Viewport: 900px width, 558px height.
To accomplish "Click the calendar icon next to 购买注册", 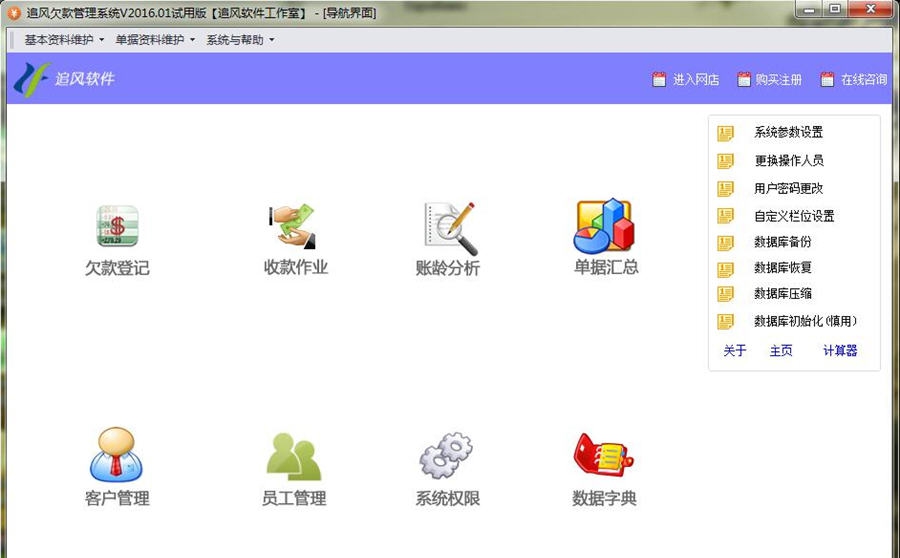I will coord(744,79).
